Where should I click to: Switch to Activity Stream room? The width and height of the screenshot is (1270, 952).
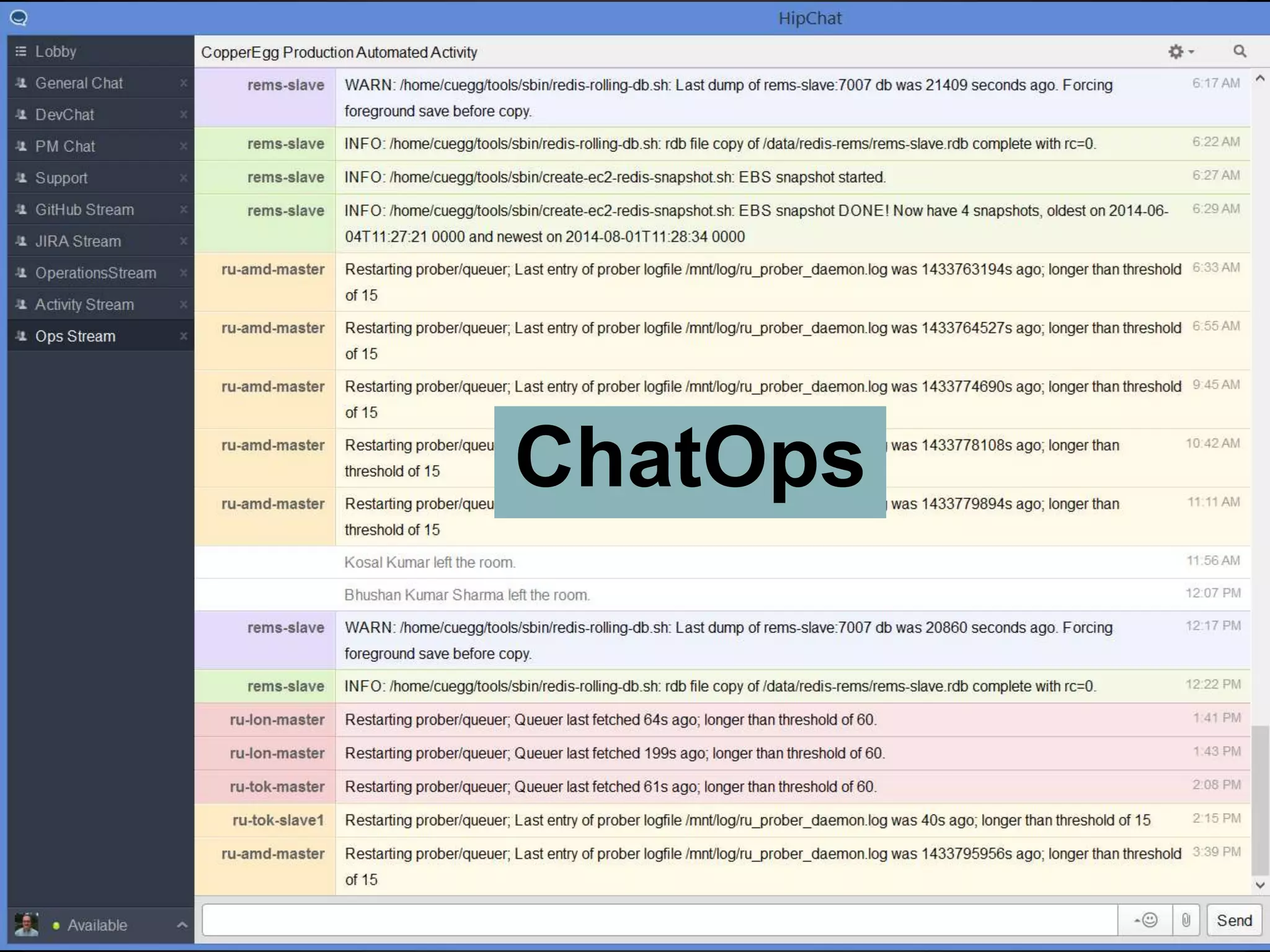(x=100, y=304)
